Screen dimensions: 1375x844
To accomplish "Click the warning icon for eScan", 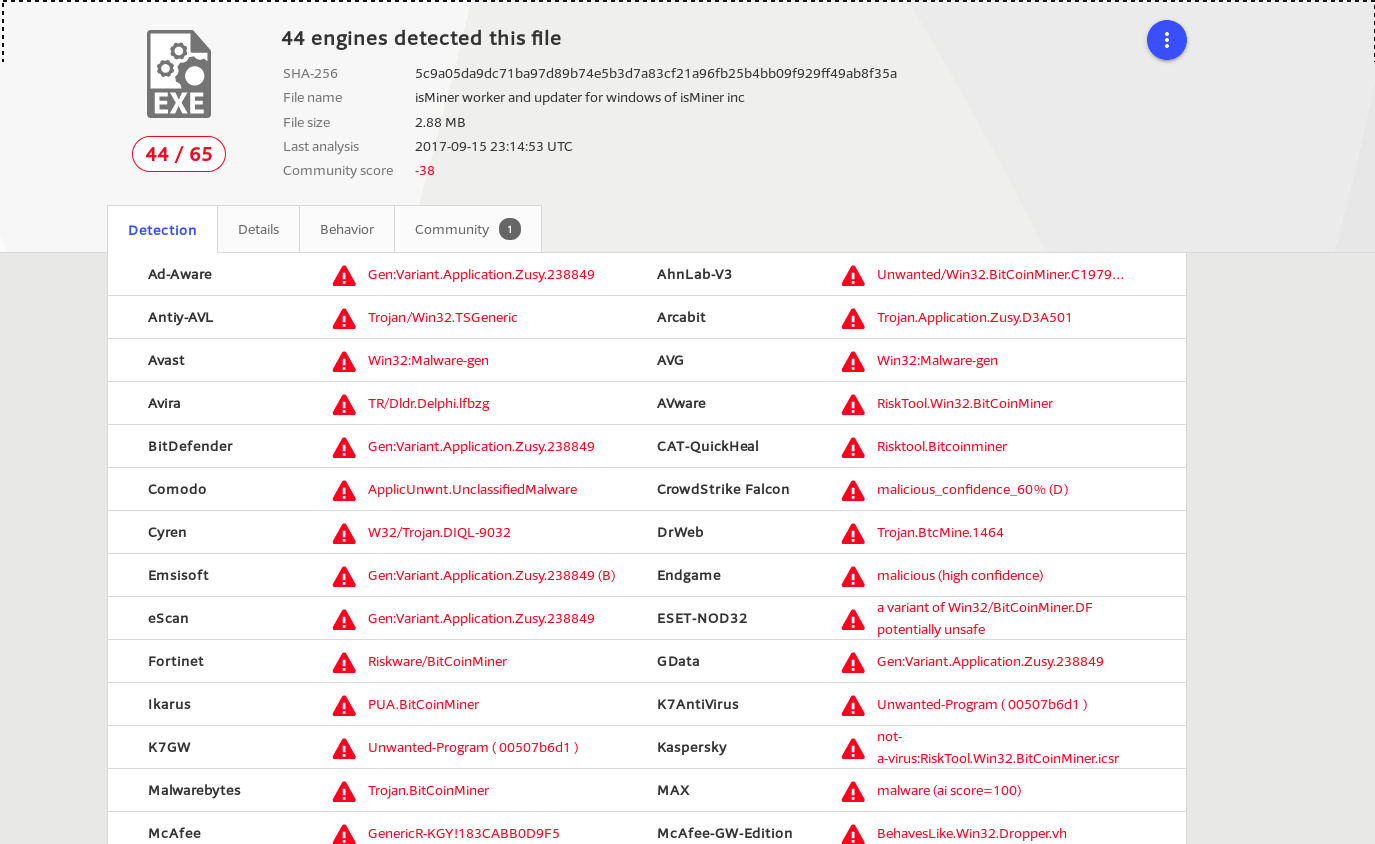I will pyautogui.click(x=344, y=619).
